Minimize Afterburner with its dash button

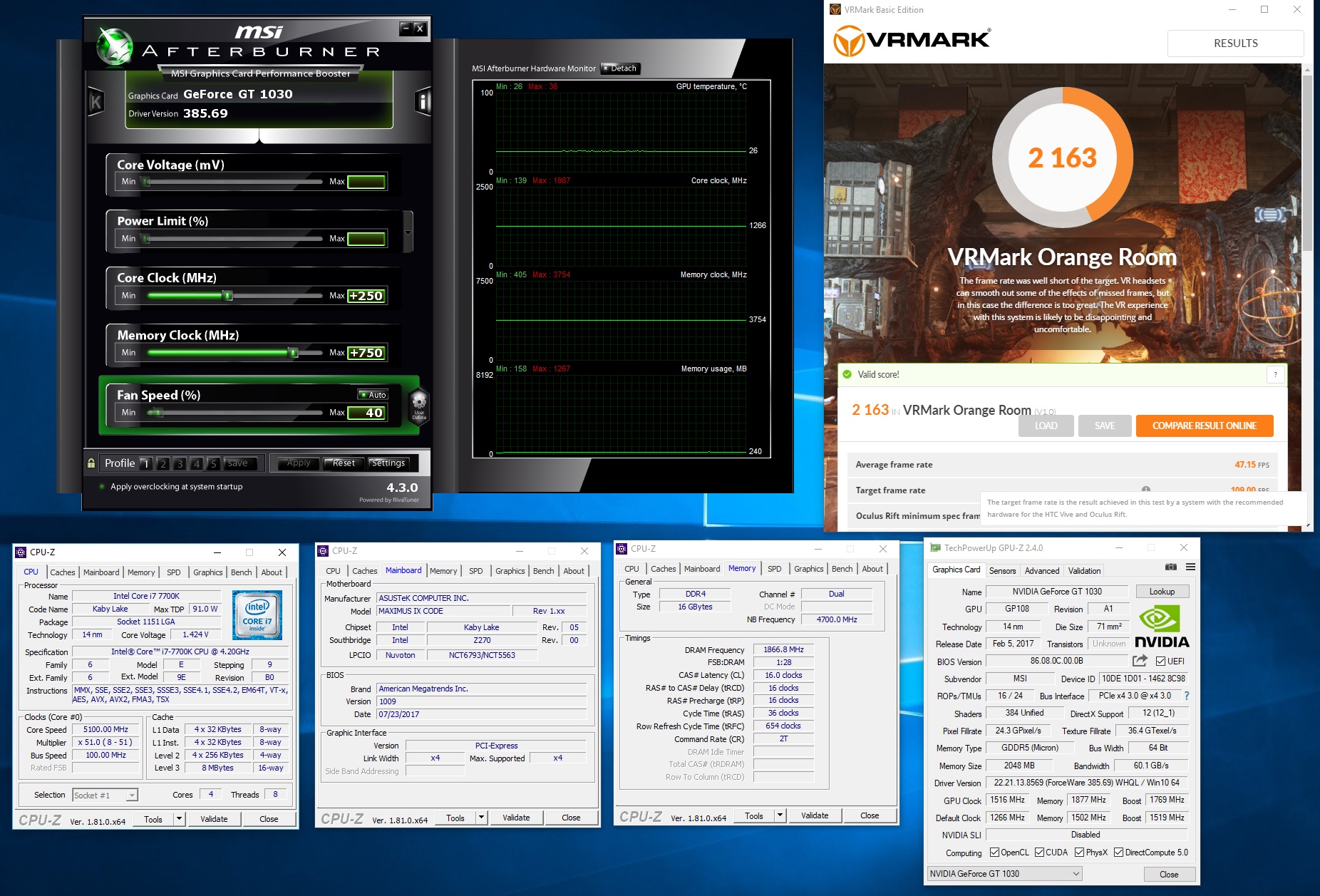pyautogui.click(x=406, y=29)
